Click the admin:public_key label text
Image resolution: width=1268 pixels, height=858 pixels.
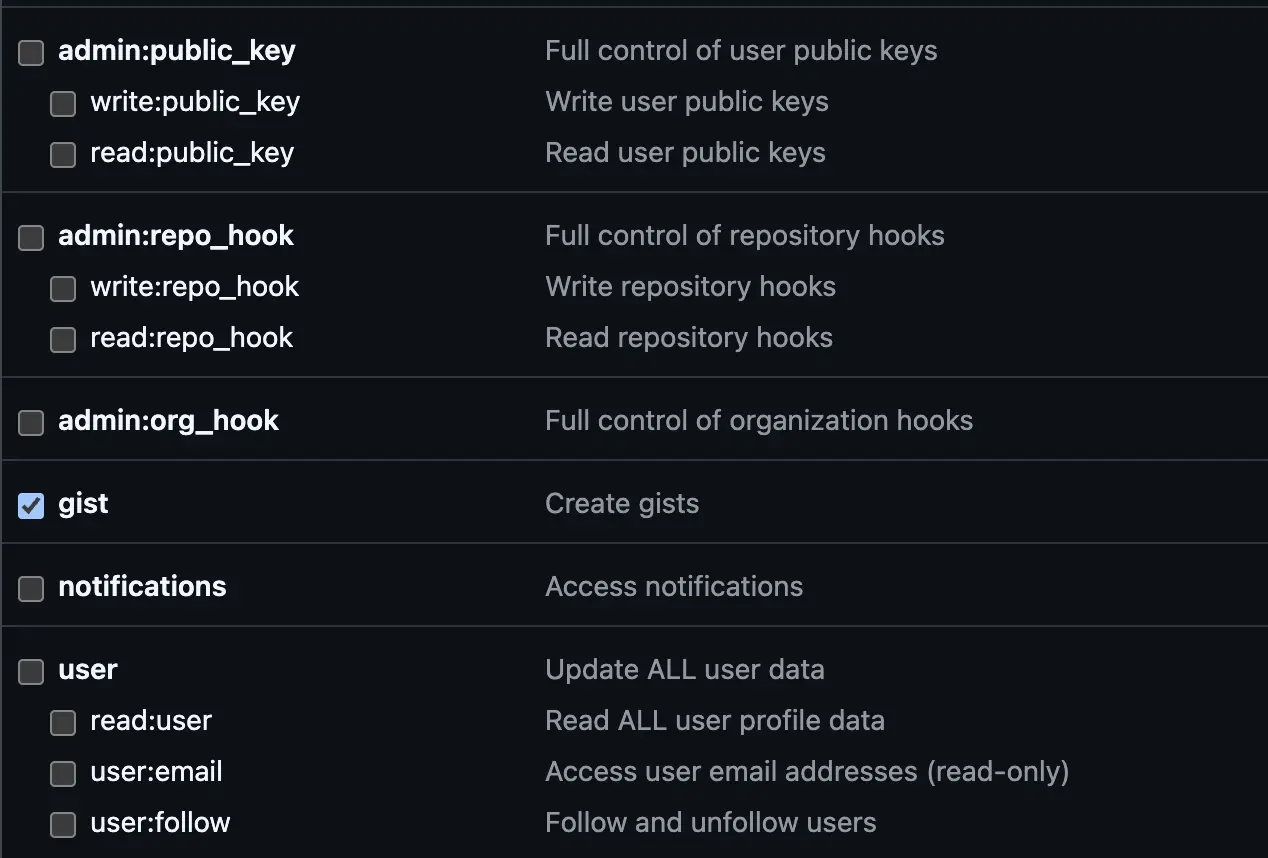(x=177, y=50)
